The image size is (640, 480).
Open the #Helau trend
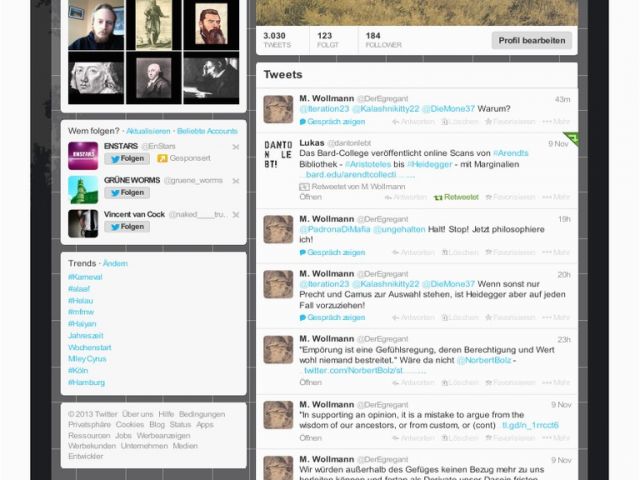point(80,301)
